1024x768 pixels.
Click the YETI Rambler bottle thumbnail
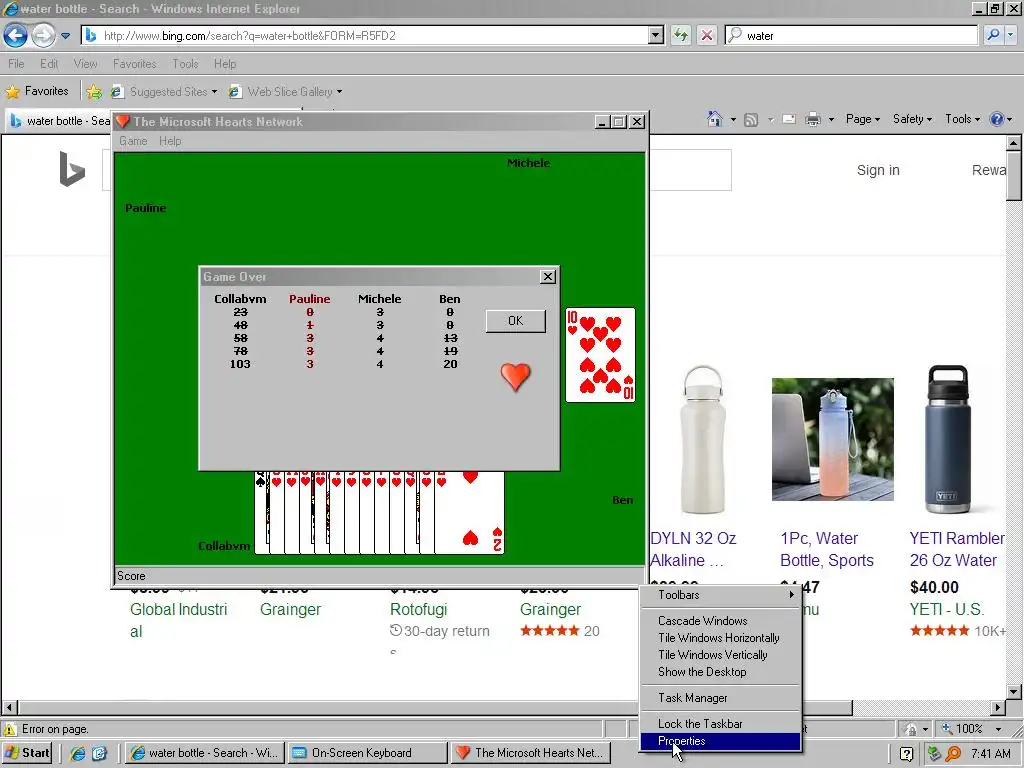click(948, 440)
